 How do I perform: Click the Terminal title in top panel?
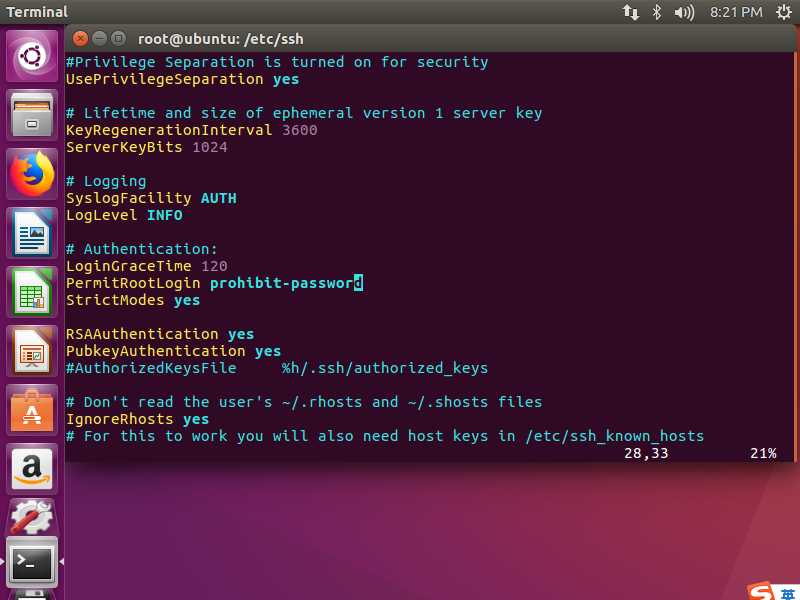coord(37,12)
